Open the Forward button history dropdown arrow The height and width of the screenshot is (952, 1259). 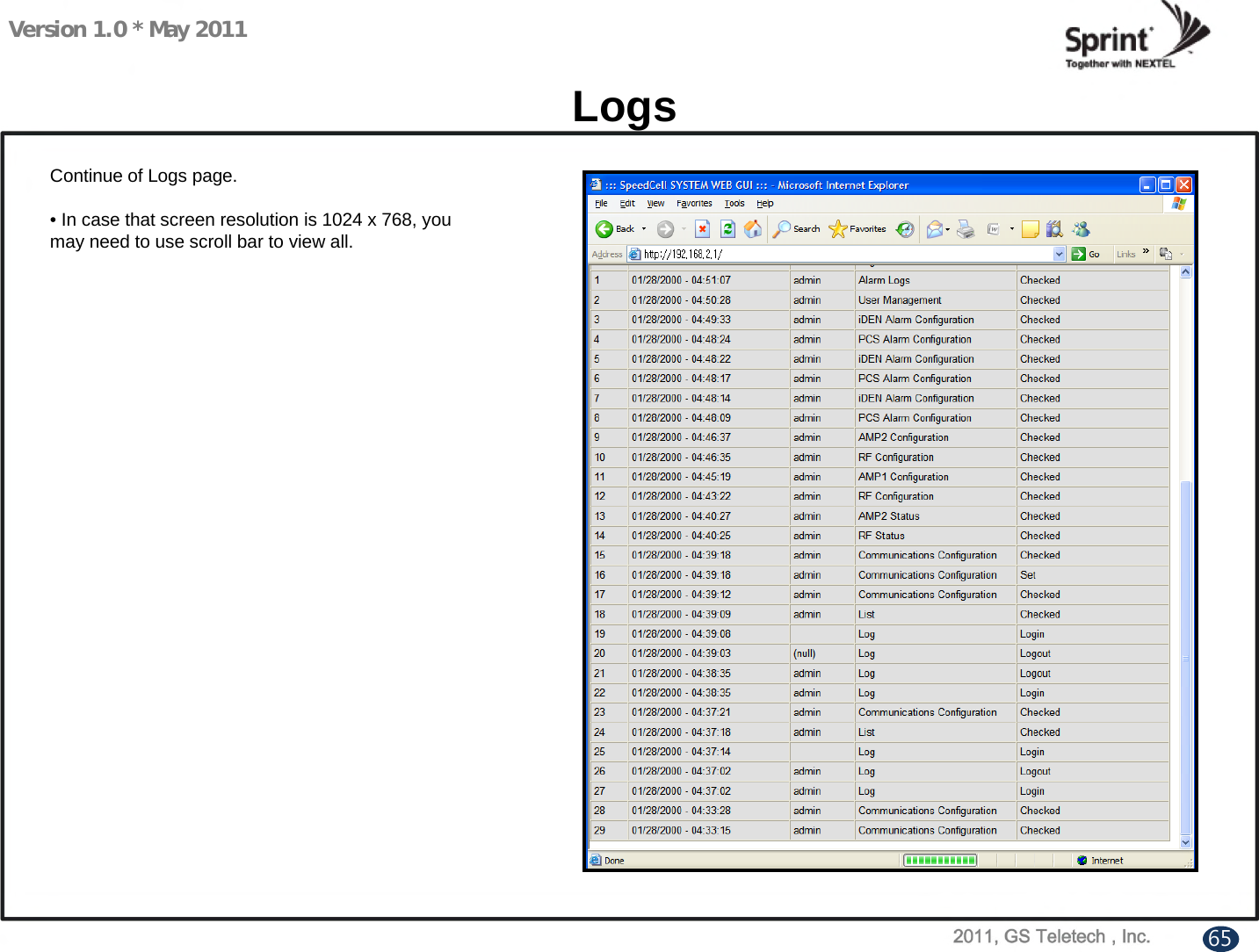click(684, 229)
